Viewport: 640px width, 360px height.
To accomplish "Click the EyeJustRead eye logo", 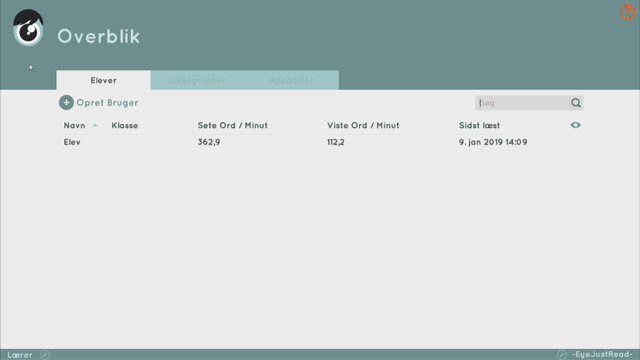I will tap(28, 28).
